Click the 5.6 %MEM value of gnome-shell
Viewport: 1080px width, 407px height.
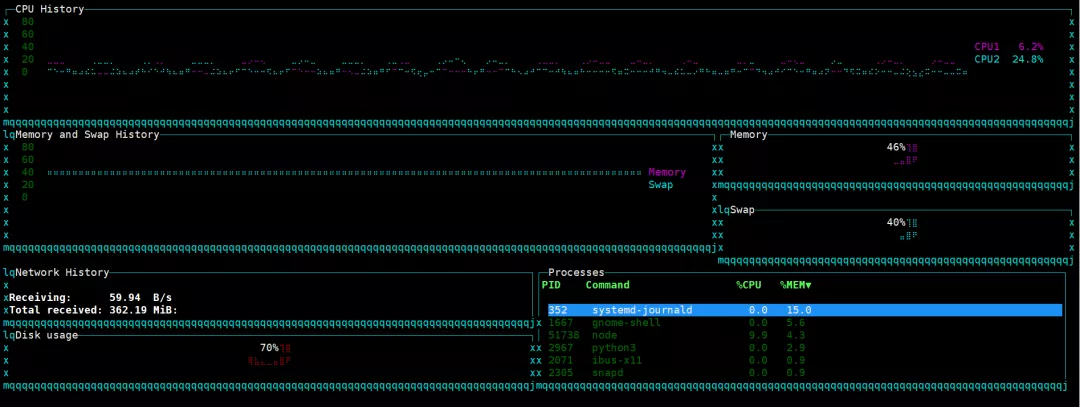point(796,322)
